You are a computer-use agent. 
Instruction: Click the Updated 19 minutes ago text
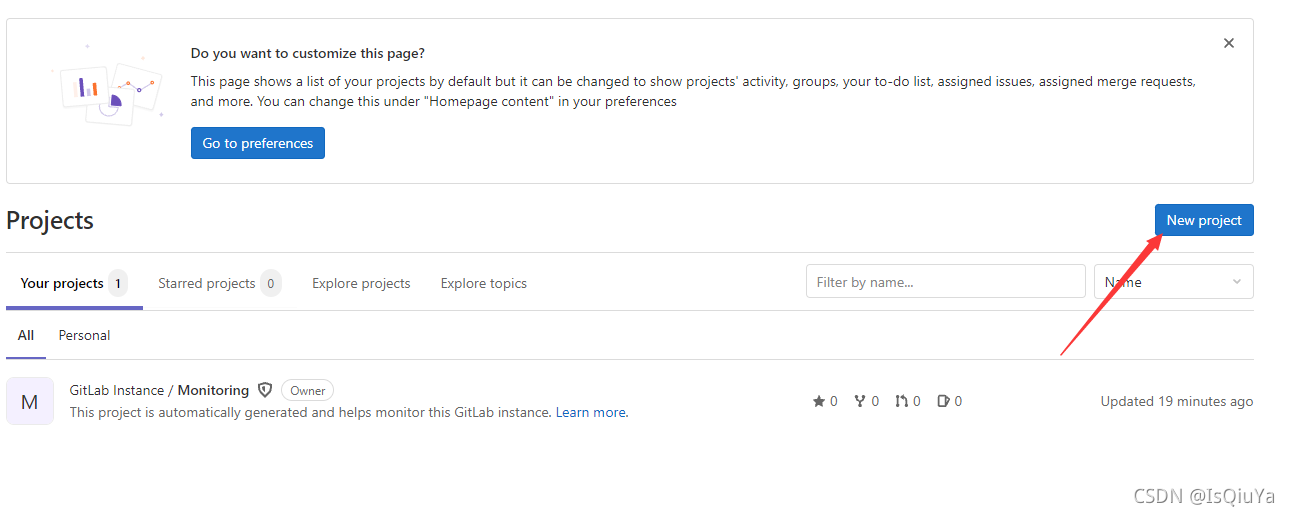pyautogui.click(x=1177, y=401)
